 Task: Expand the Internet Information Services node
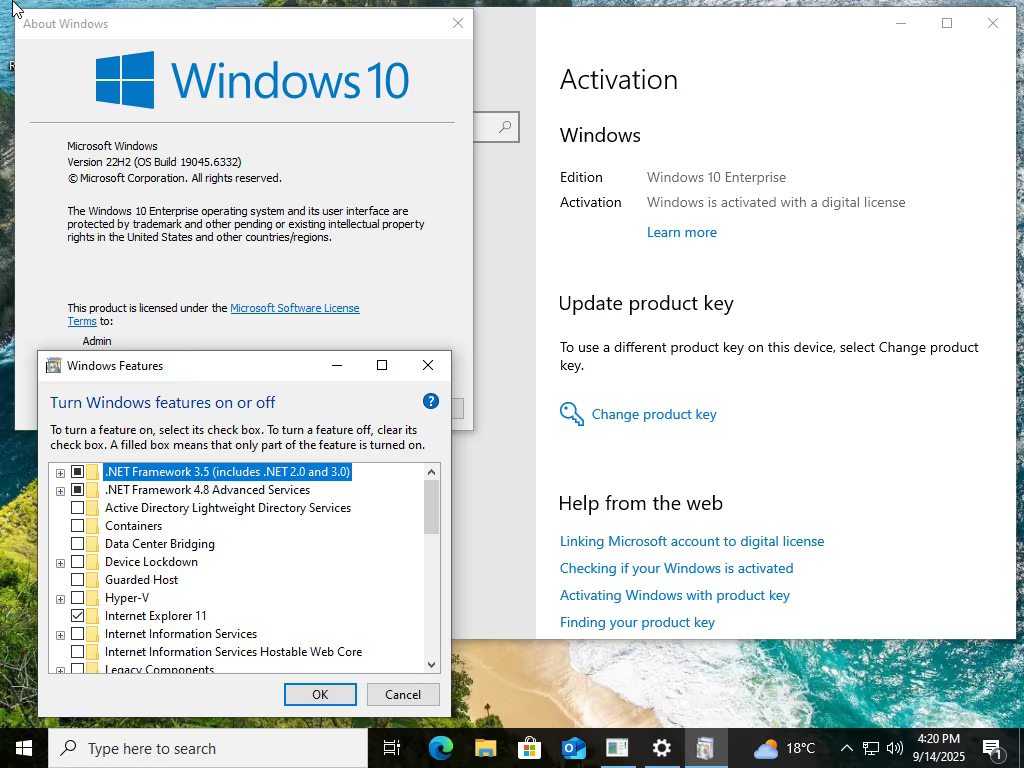click(60, 635)
